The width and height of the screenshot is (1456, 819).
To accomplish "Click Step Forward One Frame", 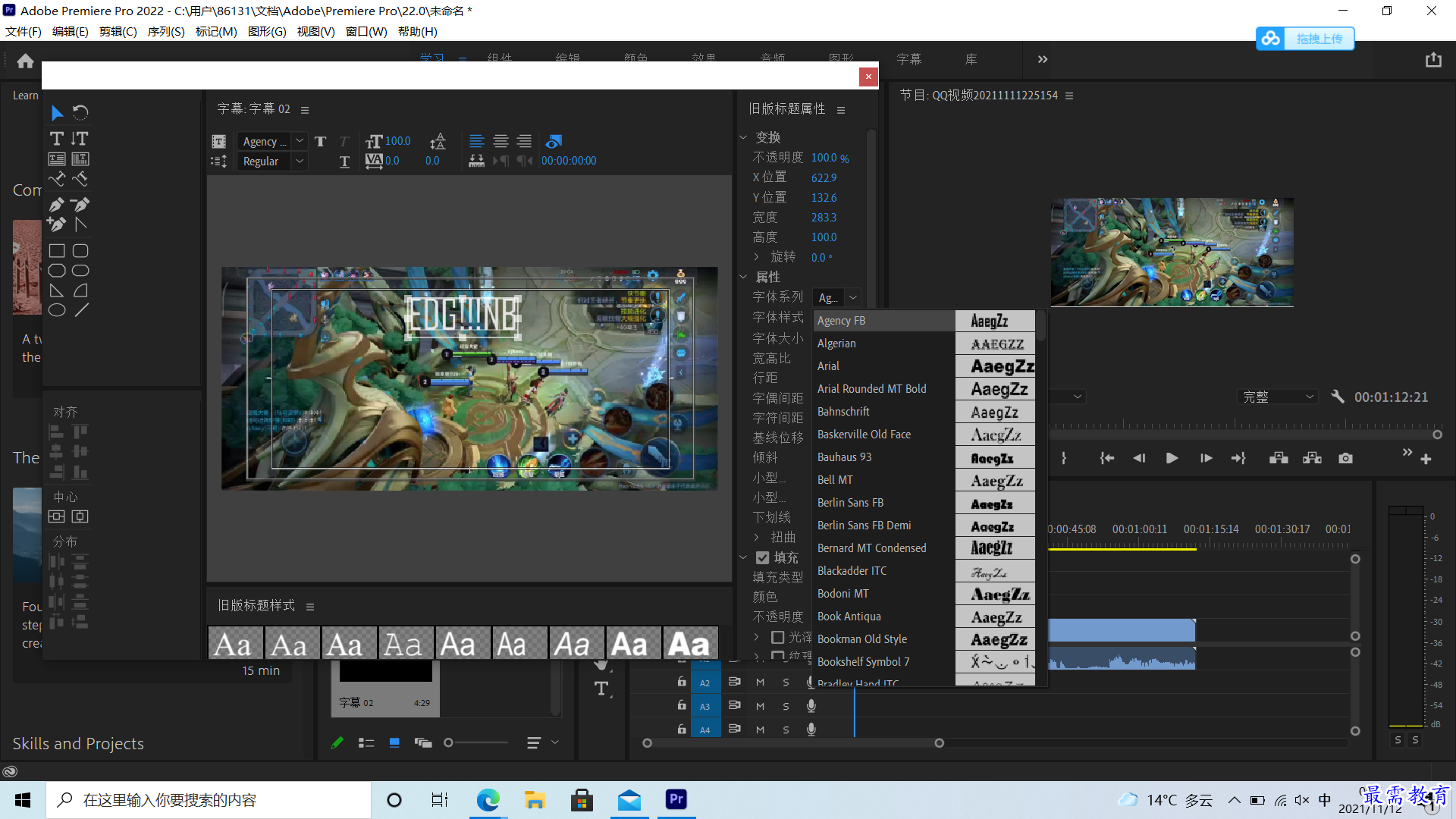I will (1206, 458).
